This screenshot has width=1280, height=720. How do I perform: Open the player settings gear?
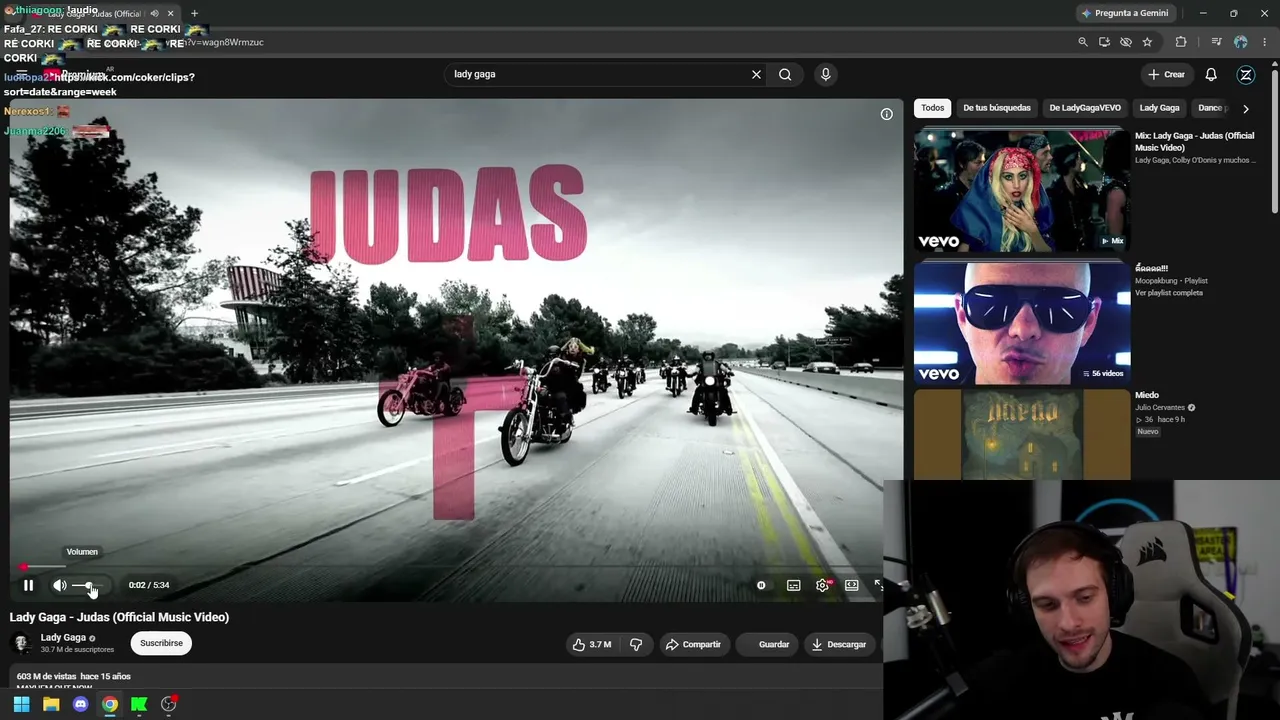822,585
